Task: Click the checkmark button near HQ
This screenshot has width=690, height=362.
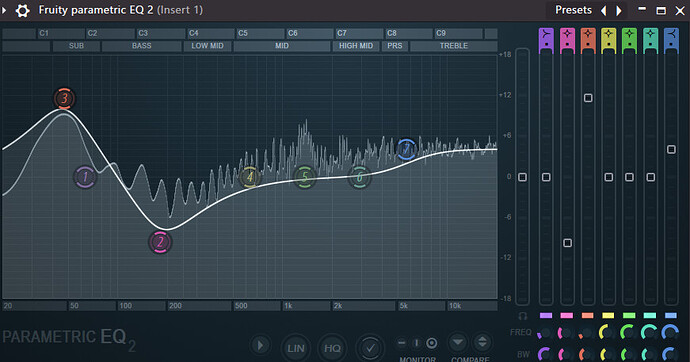Action: click(x=370, y=348)
